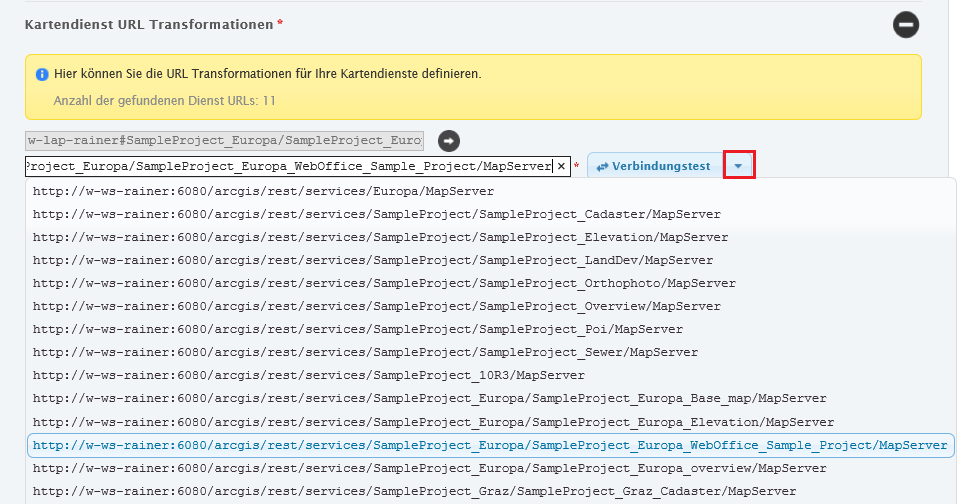
Task: Pick the SampleProject_Europa_Elevation/MapServer URL
Action: click(x=491, y=422)
